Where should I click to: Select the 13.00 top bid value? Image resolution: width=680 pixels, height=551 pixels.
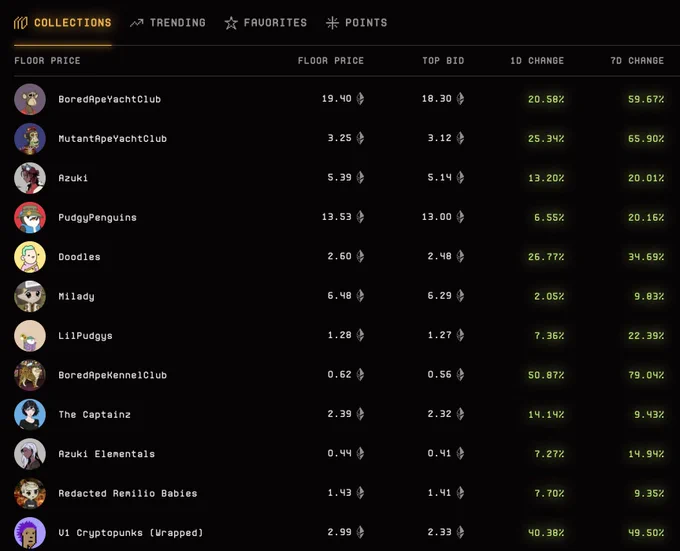(x=437, y=217)
